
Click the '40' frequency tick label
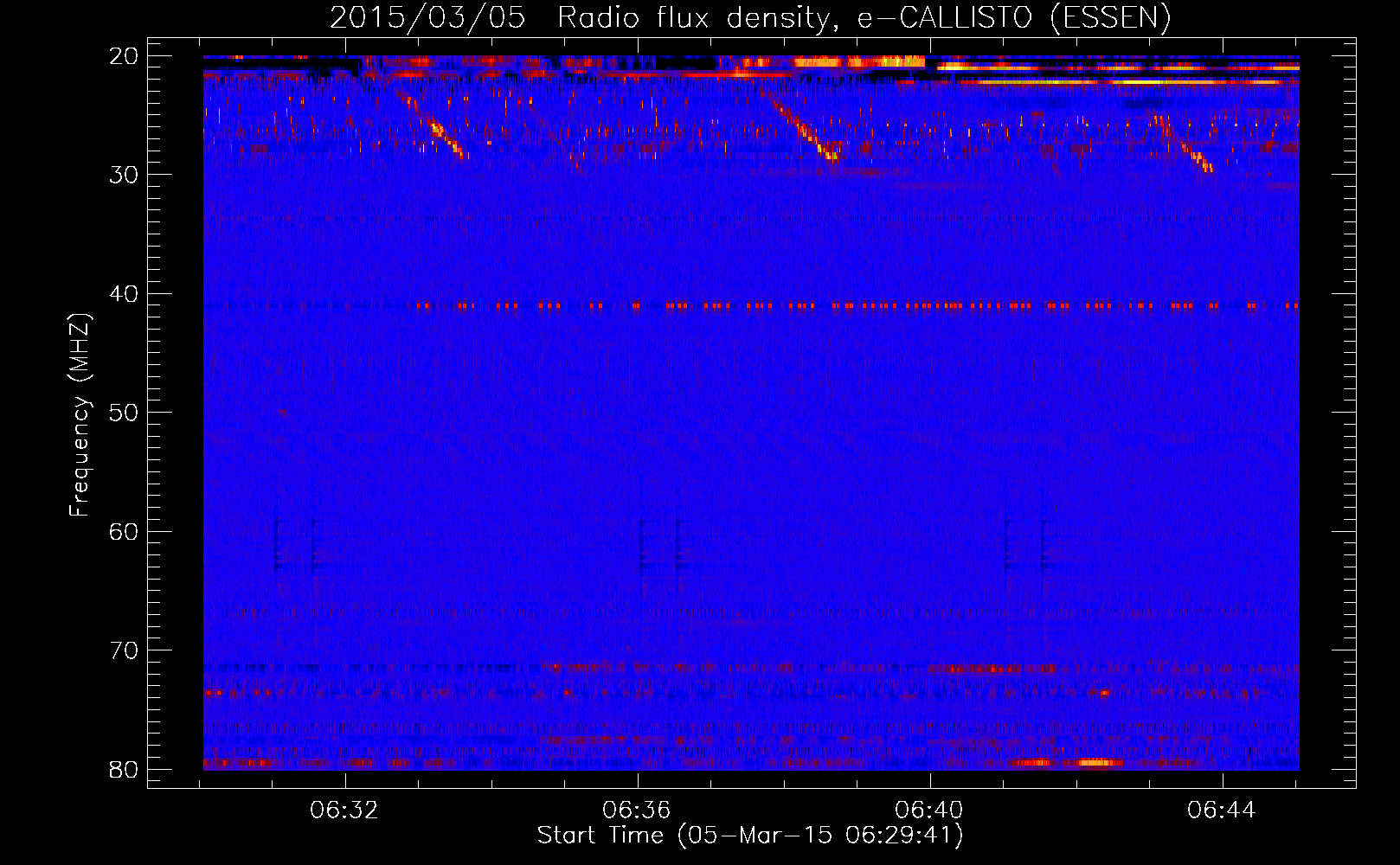click(124, 294)
